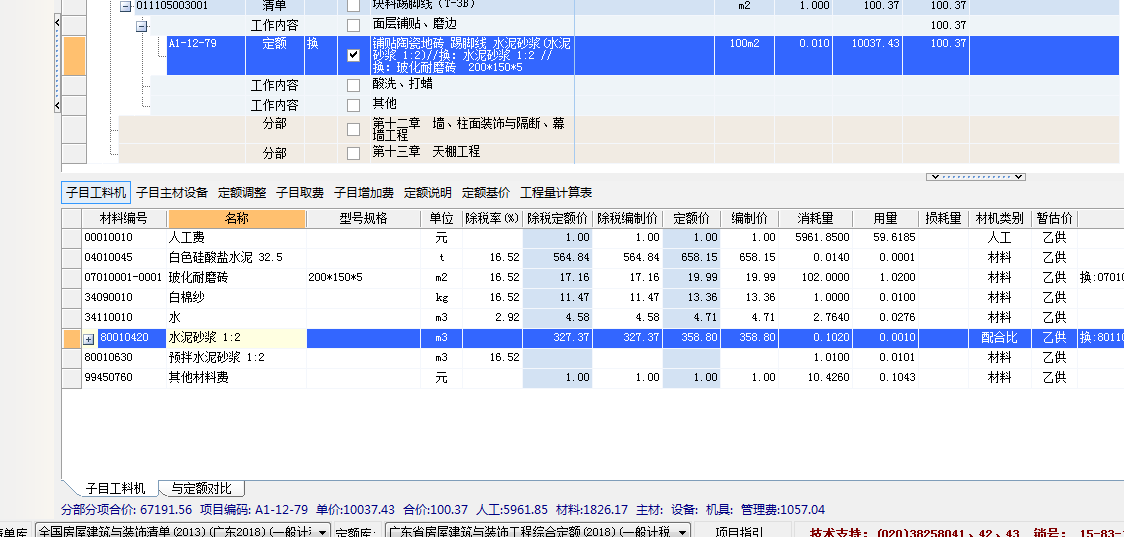Expand the 80010420 水泥砂浆 1:2 material row
This screenshot has width=1124, height=537.
coord(89,338)
